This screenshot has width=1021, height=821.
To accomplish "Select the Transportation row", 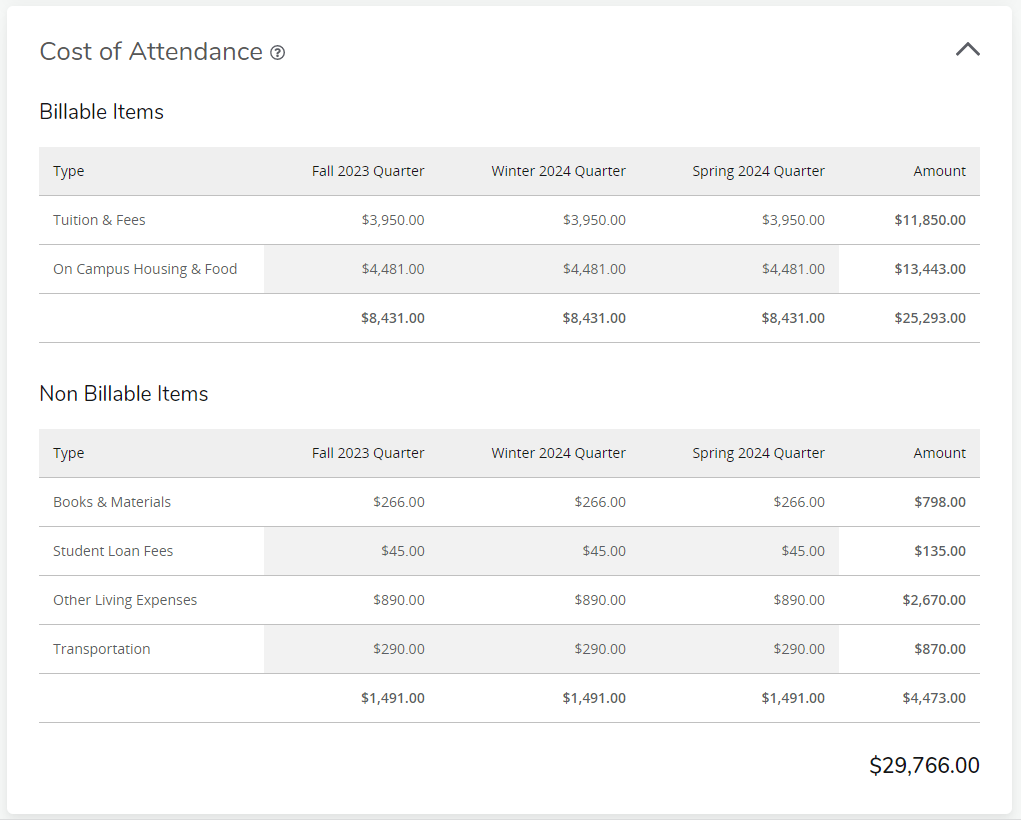I will (x=102, y=649).
